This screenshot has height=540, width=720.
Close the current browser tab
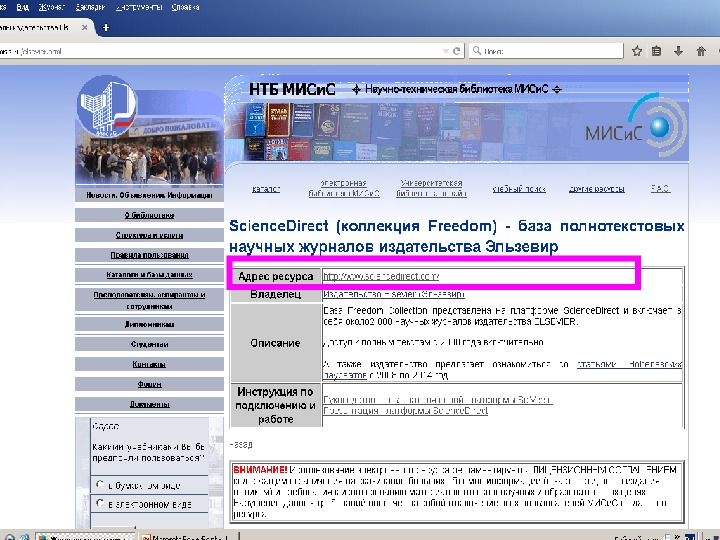click(x=84, y=28)
